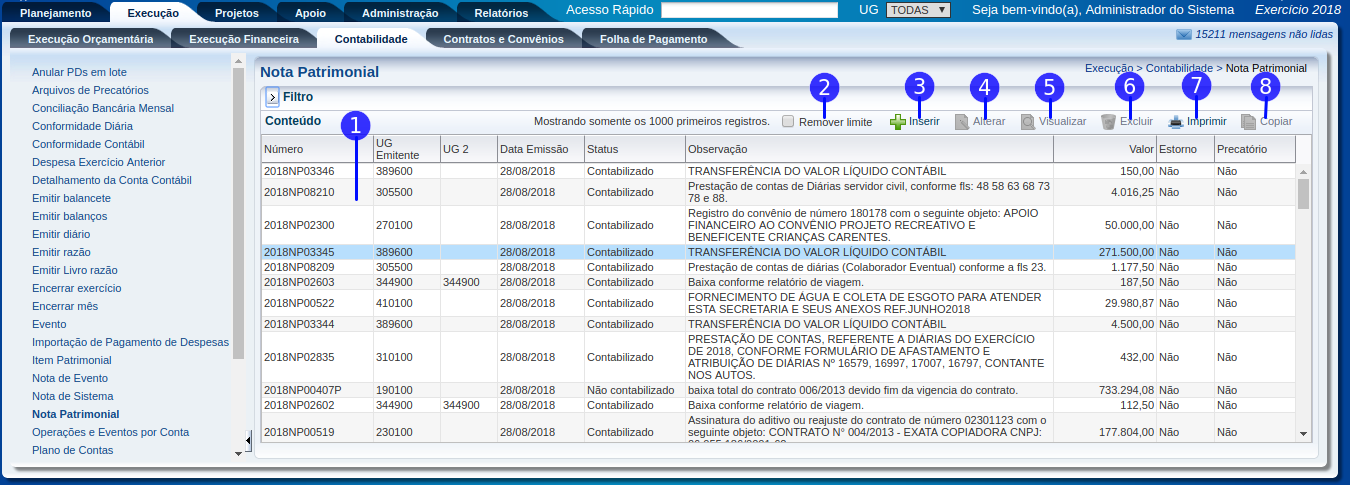Viewport: 1350px width, 485px height.
Task: Open the UG TODAS dropdown
Action: (917, 10)
